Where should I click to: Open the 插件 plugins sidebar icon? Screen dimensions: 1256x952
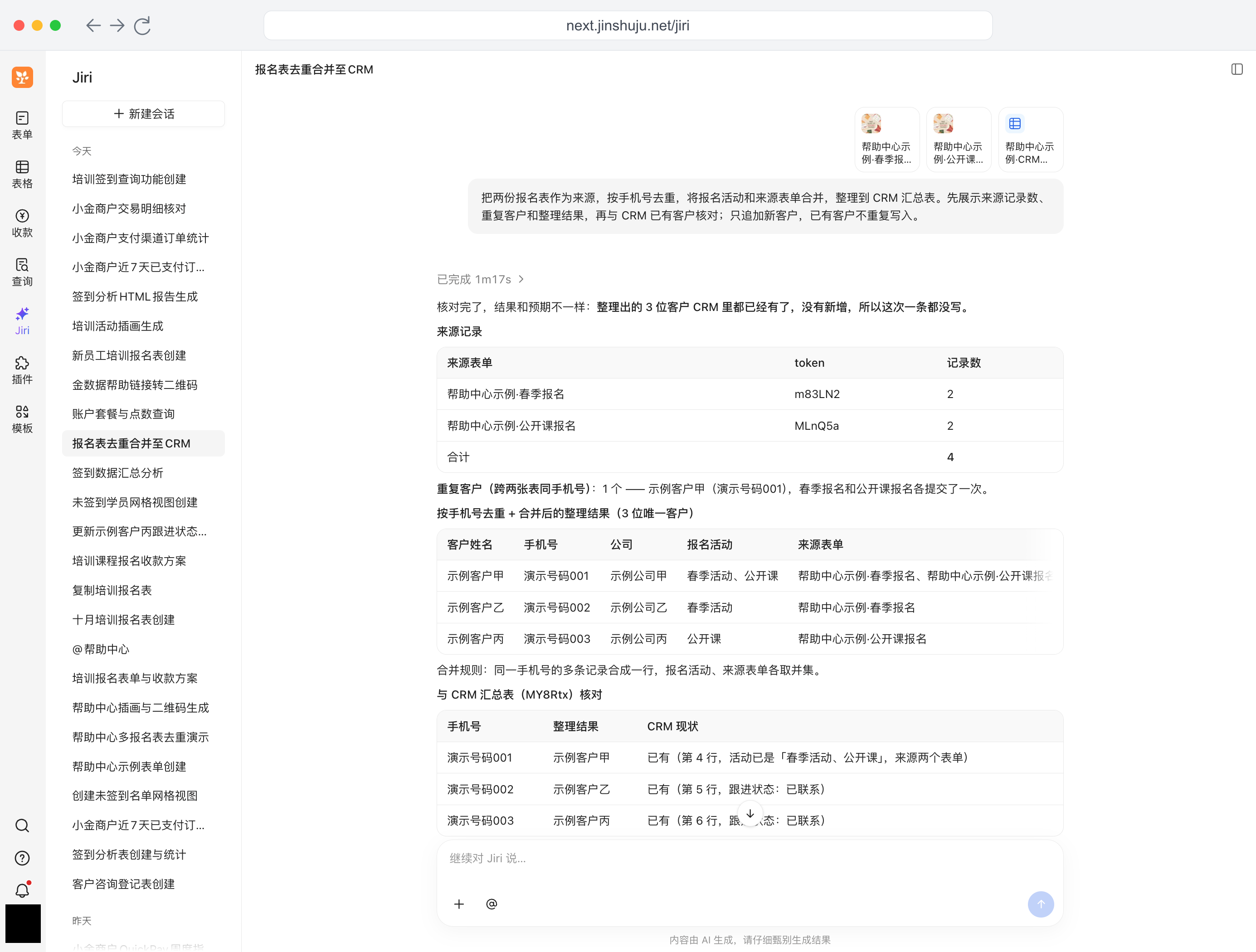click(x=22, y=369)
